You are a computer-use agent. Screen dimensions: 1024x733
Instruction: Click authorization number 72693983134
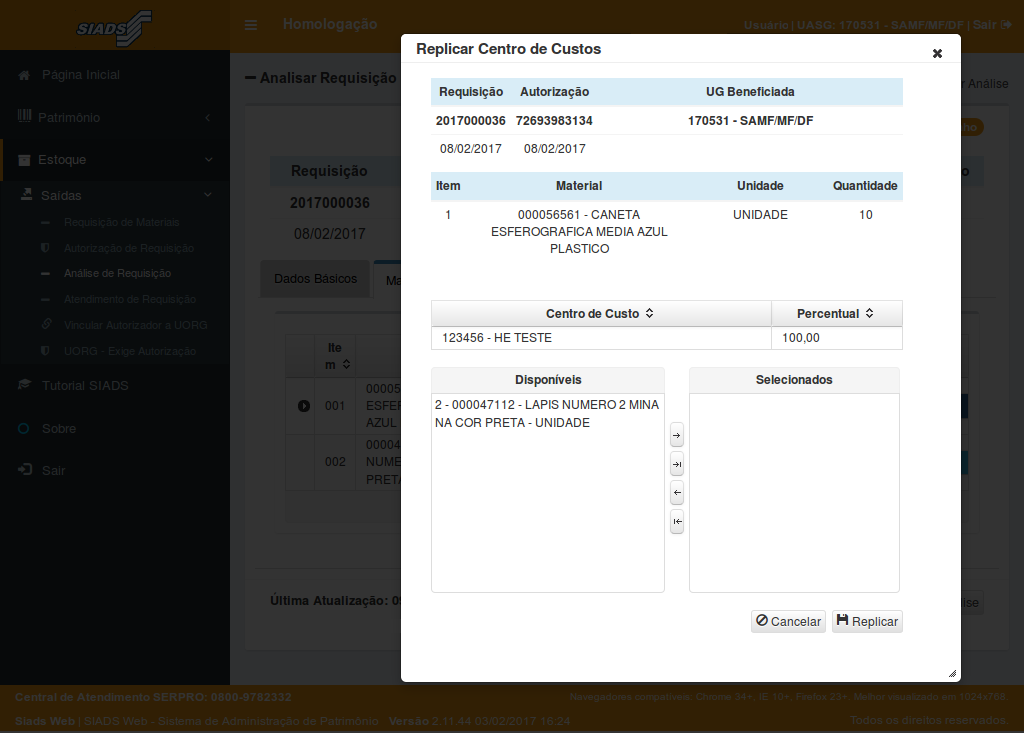point(554,121)
